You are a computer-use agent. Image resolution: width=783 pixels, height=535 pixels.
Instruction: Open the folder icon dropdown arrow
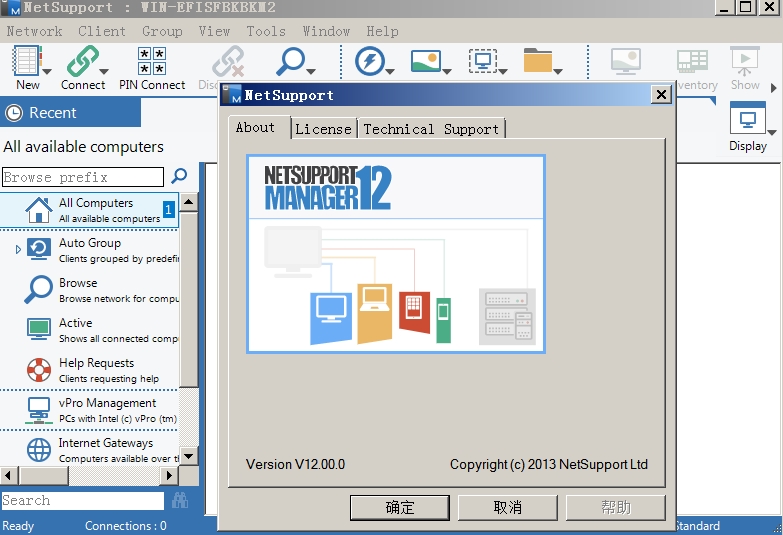[x=558, y=71]
